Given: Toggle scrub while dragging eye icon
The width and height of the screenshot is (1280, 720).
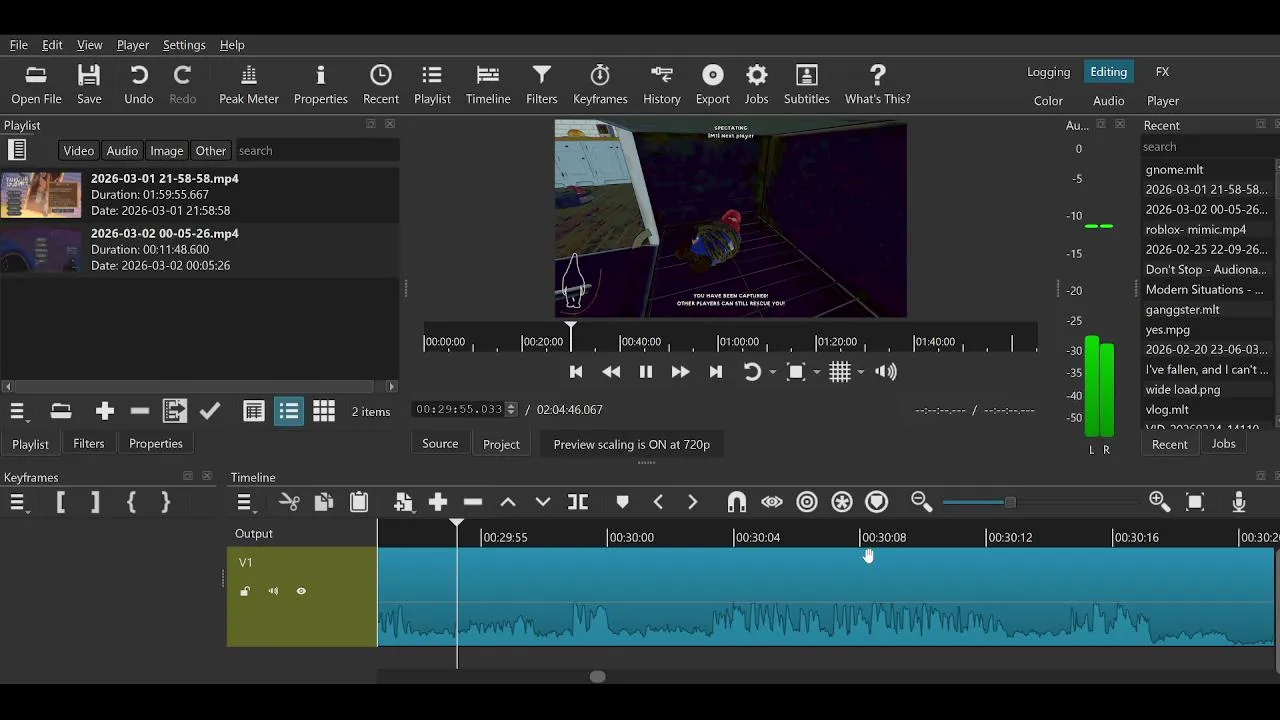Looking at the screenshot, I should [772, 502].
